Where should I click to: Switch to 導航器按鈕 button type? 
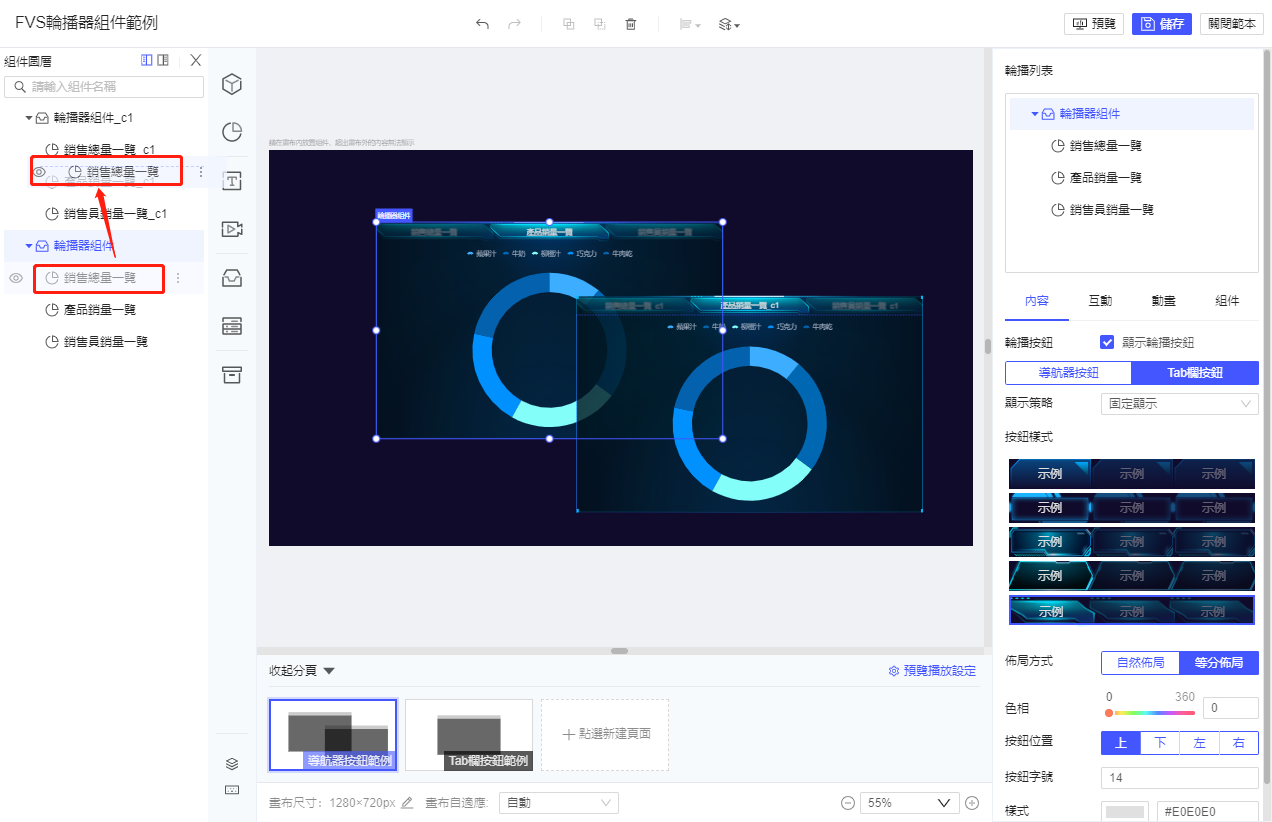point(1068,373)
